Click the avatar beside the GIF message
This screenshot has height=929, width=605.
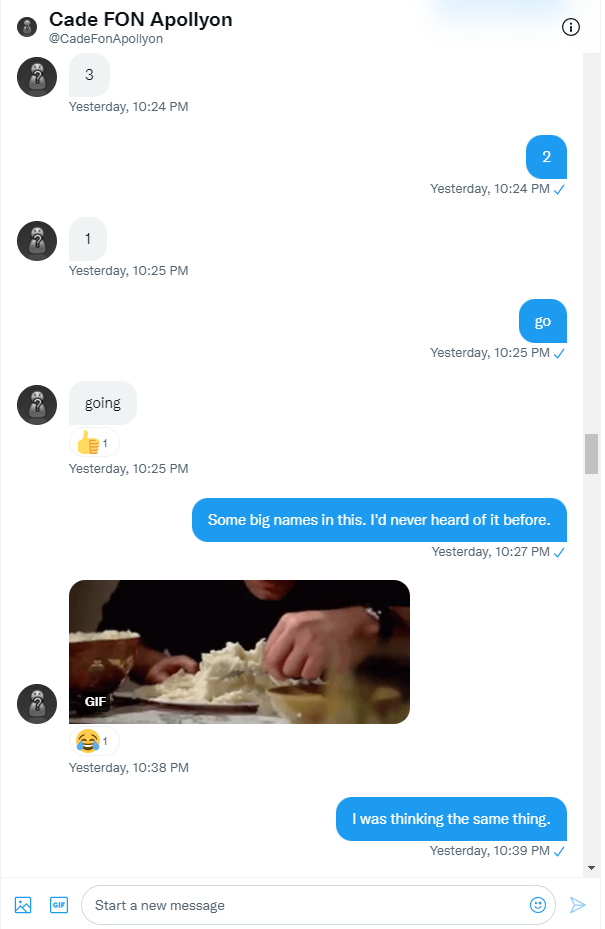point(37,703)
